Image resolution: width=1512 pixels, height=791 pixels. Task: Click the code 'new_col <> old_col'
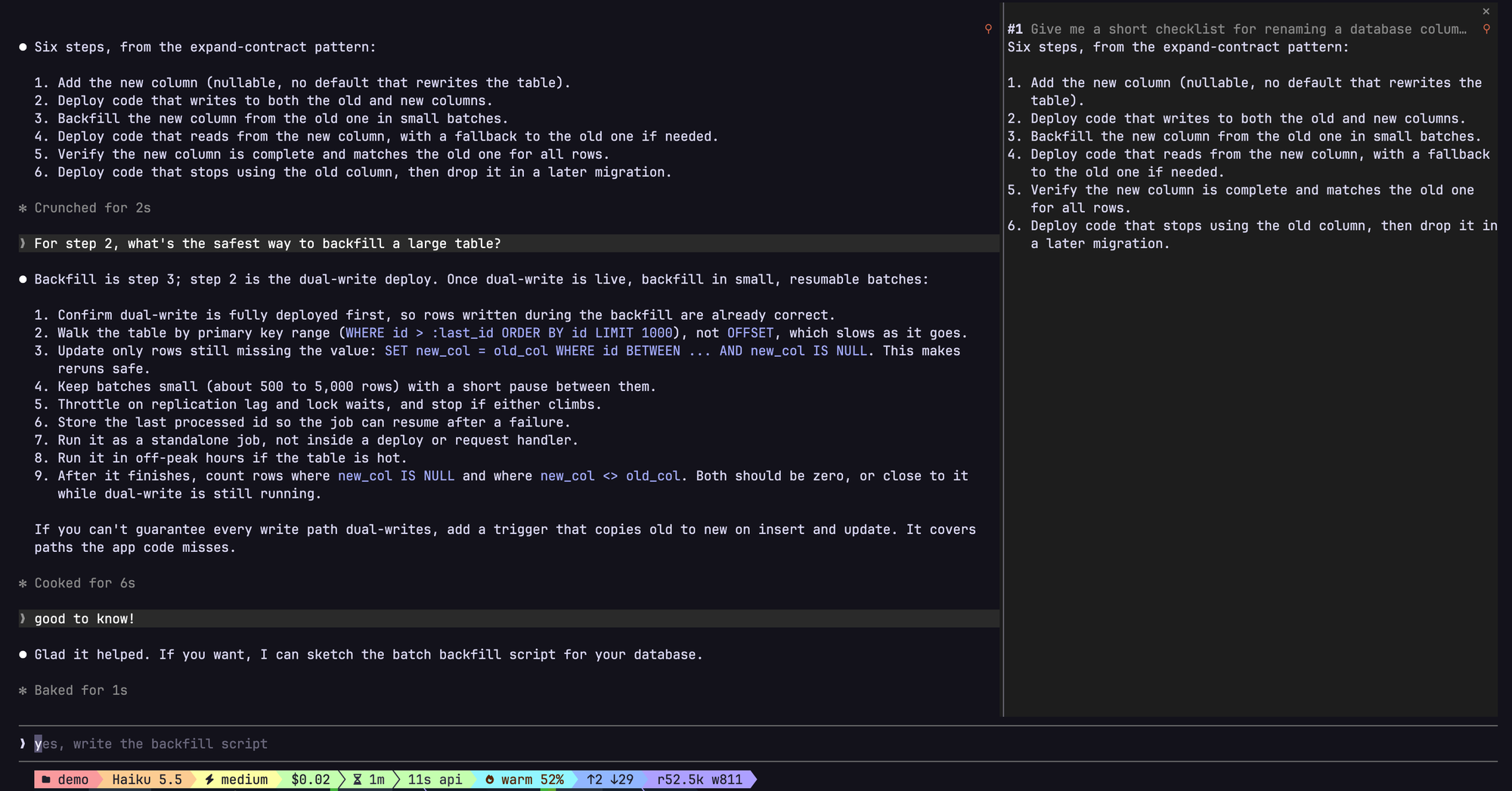610,476
